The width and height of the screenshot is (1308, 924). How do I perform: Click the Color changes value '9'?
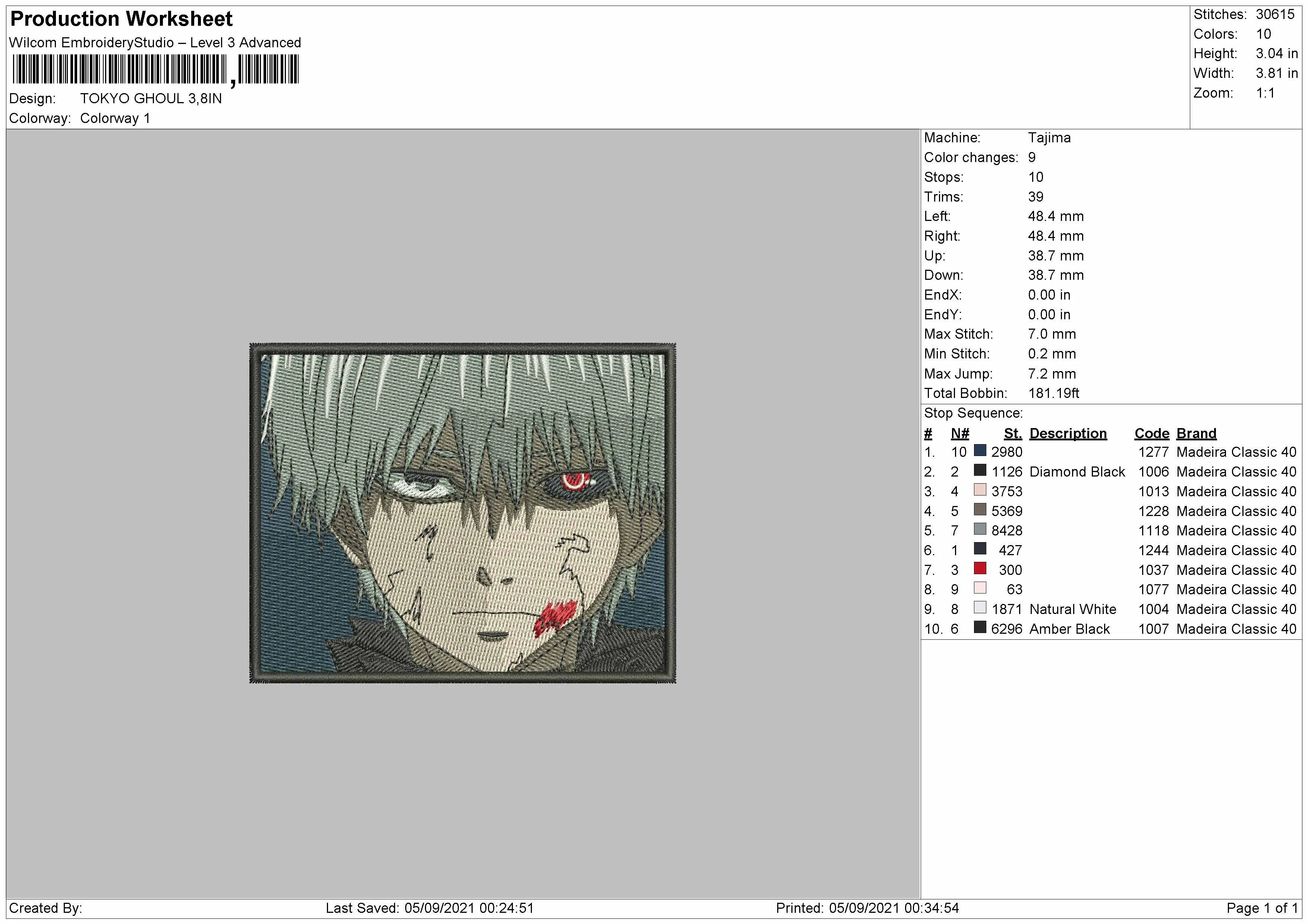point(1032,158)
